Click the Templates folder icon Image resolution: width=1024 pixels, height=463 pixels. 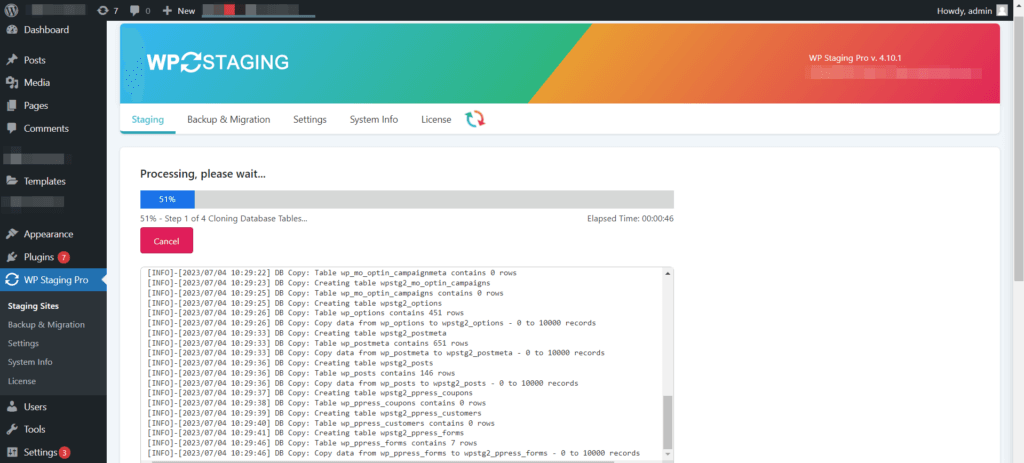click(x=12, y=182)
